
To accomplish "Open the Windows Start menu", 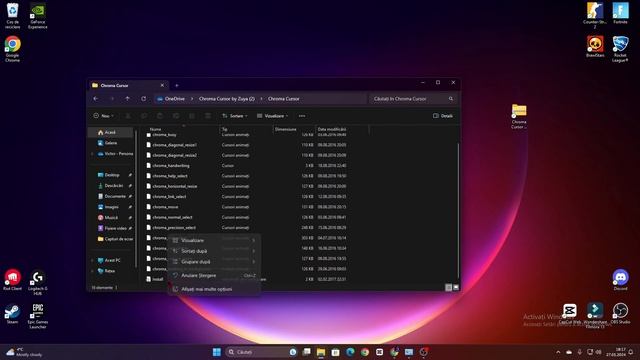I will [217, 352].
